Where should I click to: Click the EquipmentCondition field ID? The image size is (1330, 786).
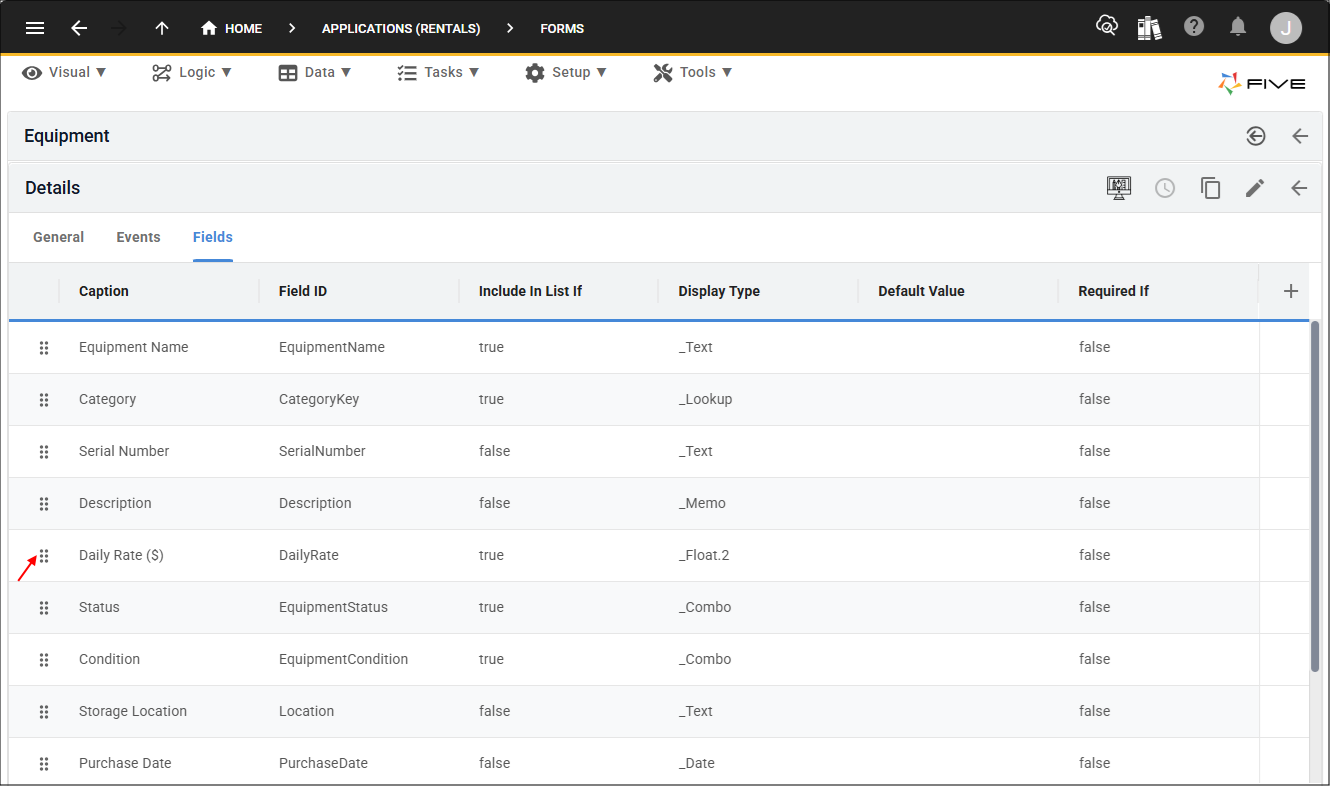point(343,659)
